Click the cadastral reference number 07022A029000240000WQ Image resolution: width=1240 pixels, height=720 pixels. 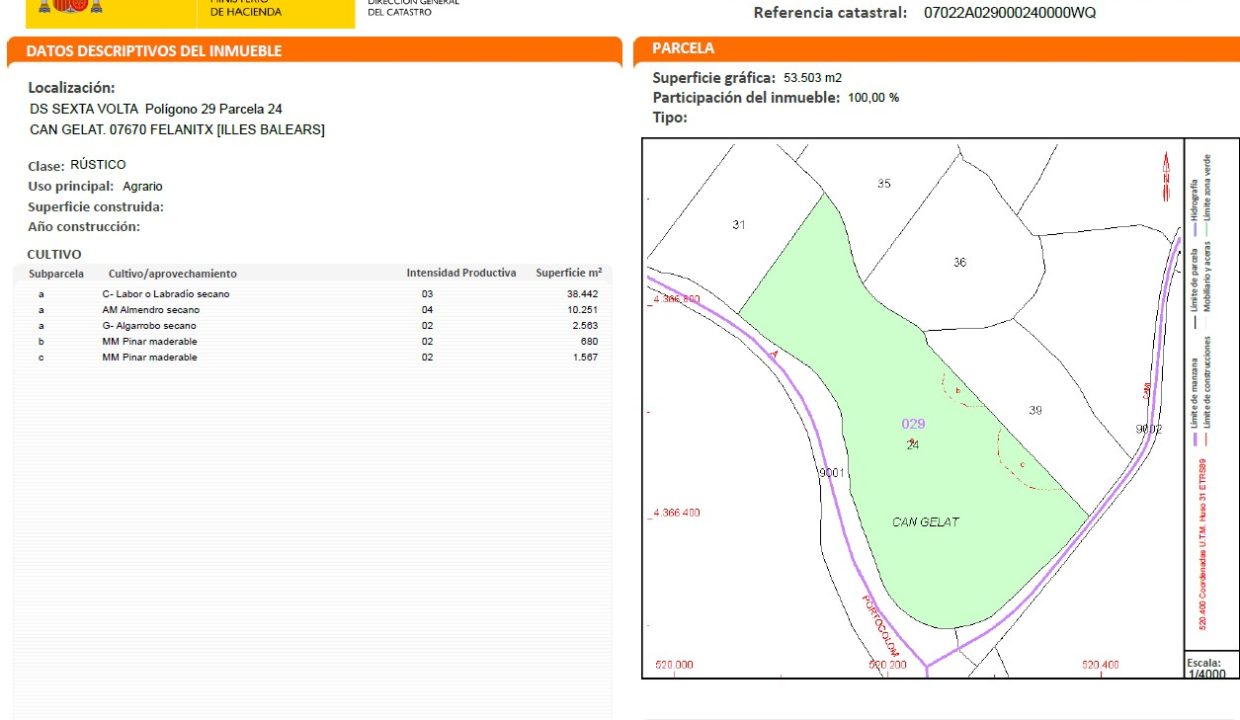pyautogui.click(x=1009, y=13)
